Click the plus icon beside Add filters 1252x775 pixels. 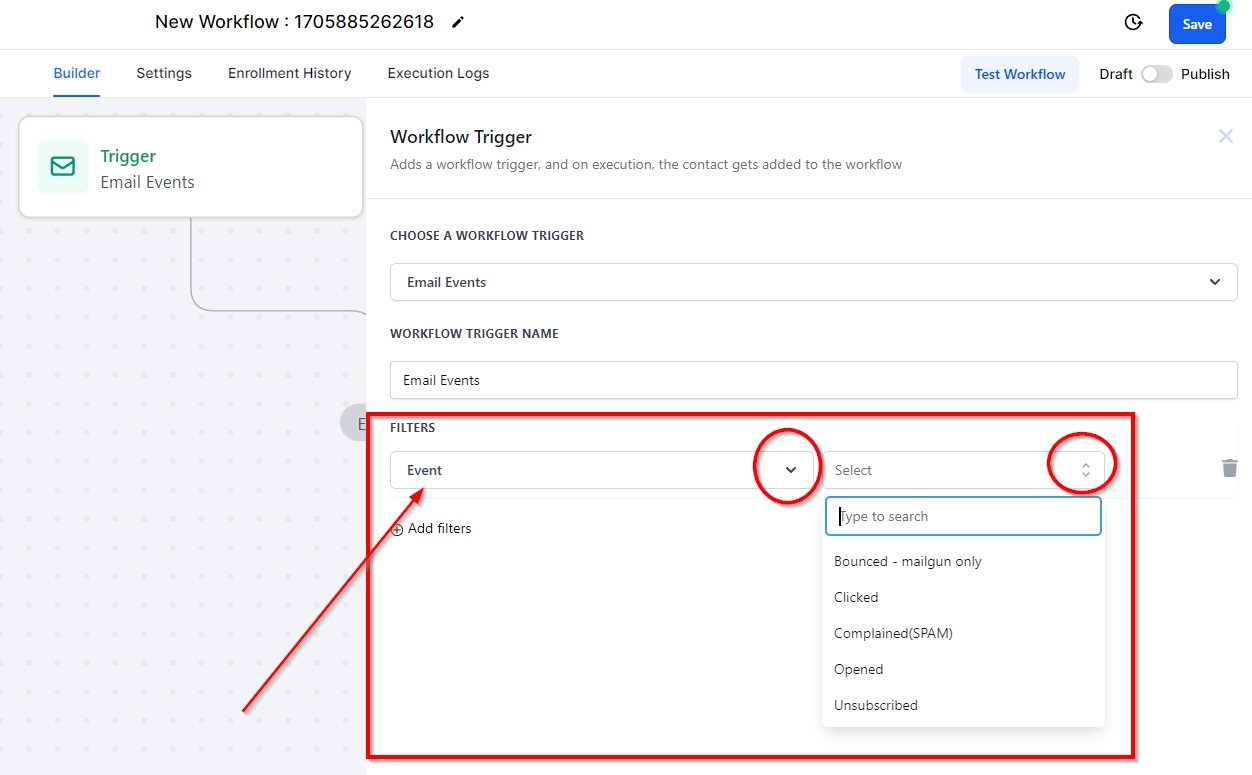point(397,529)
